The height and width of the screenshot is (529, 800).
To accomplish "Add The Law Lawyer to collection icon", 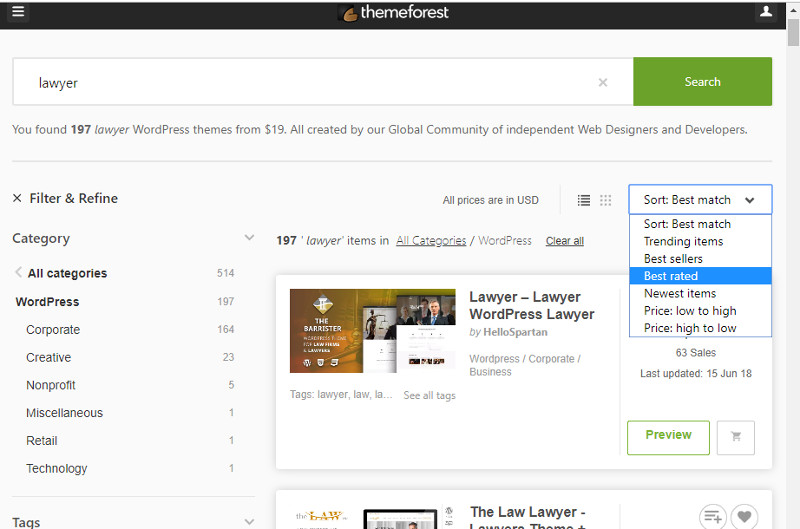I will pos(713,516).
